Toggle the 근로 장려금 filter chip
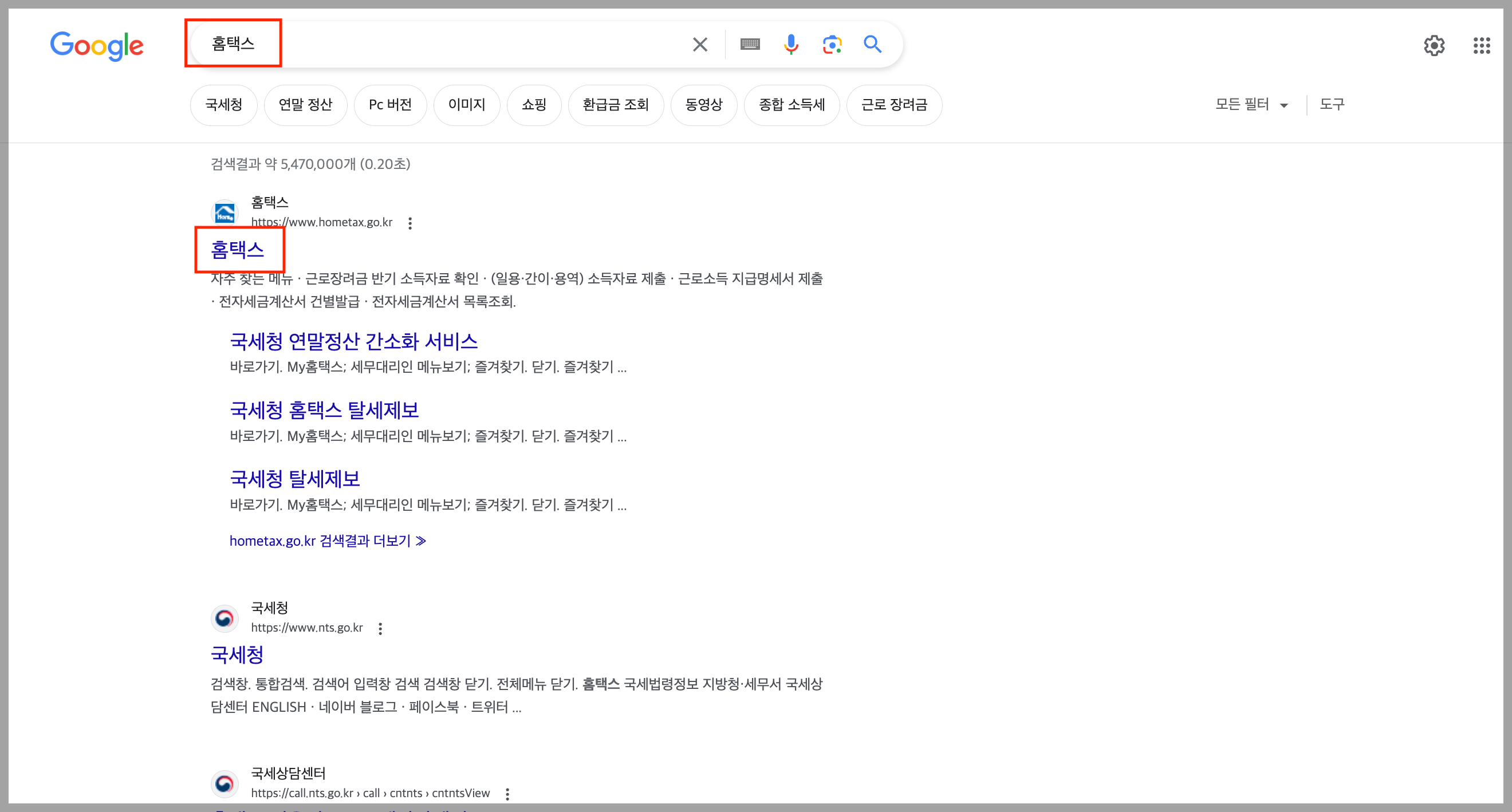Screen dimensions: 1512x812 click(x=895, y=104)
